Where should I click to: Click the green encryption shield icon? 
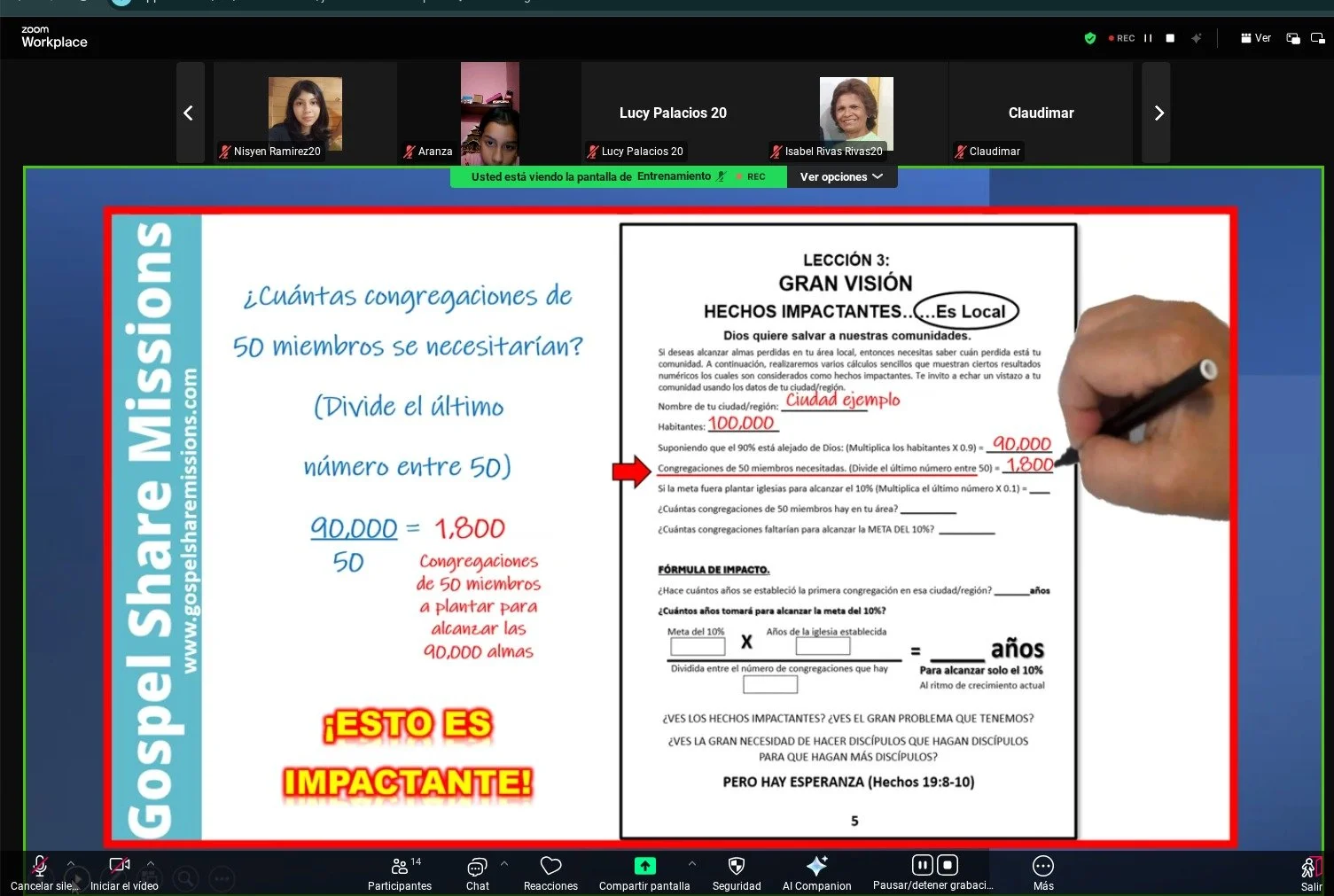coord(1090,38)
